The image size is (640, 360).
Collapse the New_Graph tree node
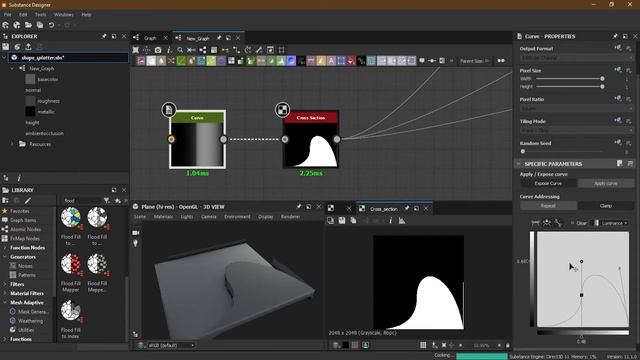[x=12, y=69]
